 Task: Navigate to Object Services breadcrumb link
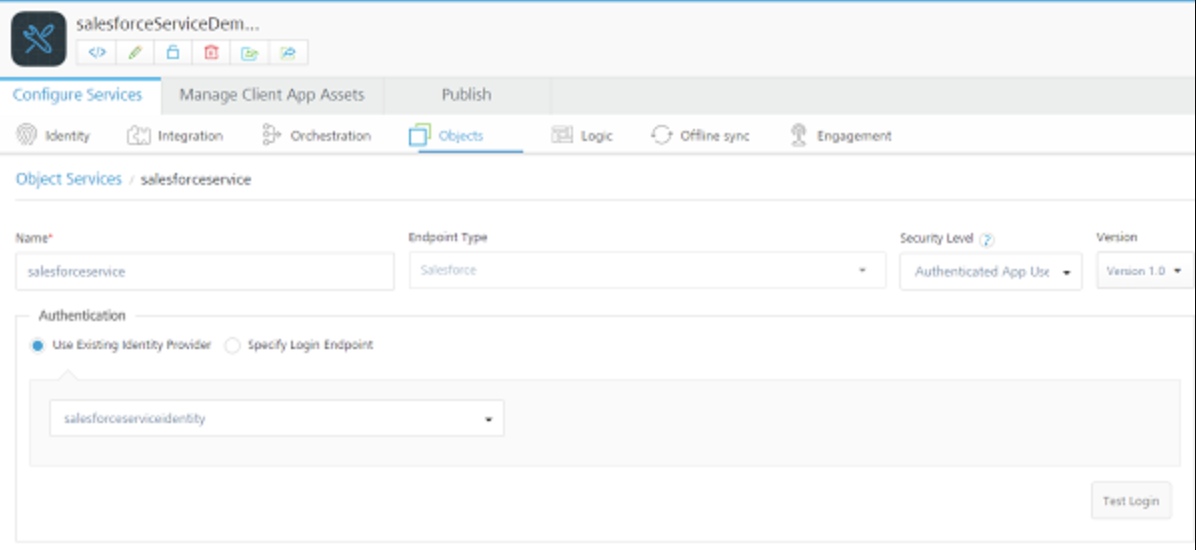tap(69, 179)
